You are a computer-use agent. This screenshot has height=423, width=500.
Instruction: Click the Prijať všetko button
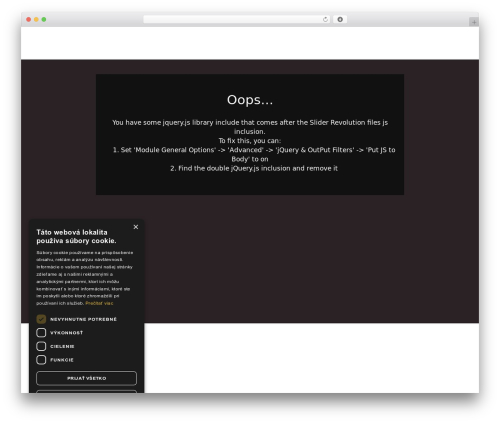86,378
